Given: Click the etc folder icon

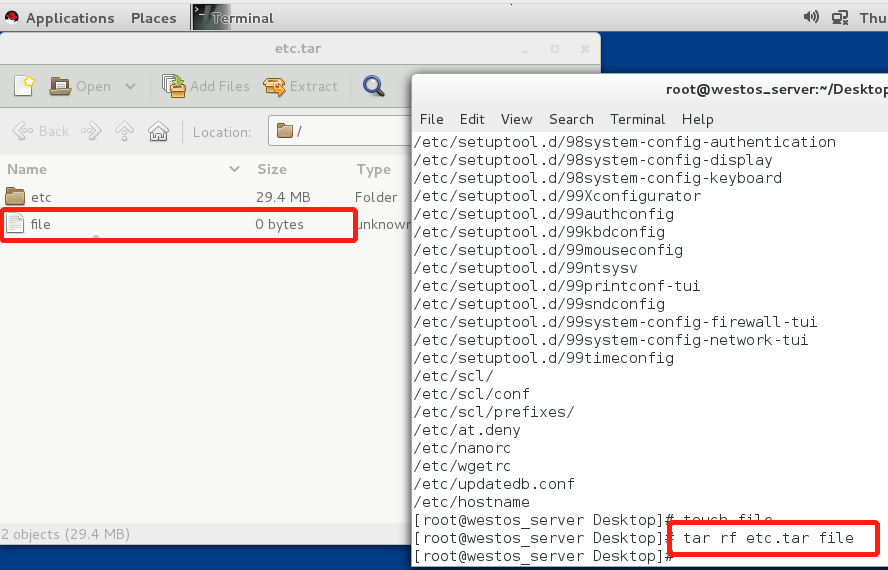Looking at the screenshot, I should click(15, 197).
